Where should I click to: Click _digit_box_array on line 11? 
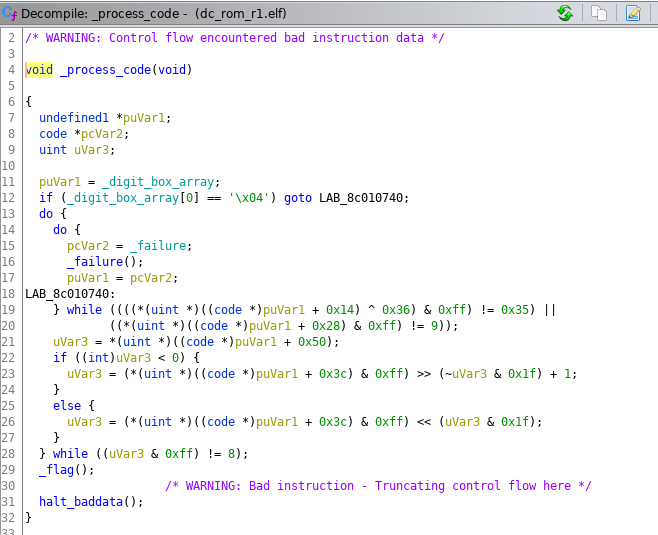pos(158,182)
